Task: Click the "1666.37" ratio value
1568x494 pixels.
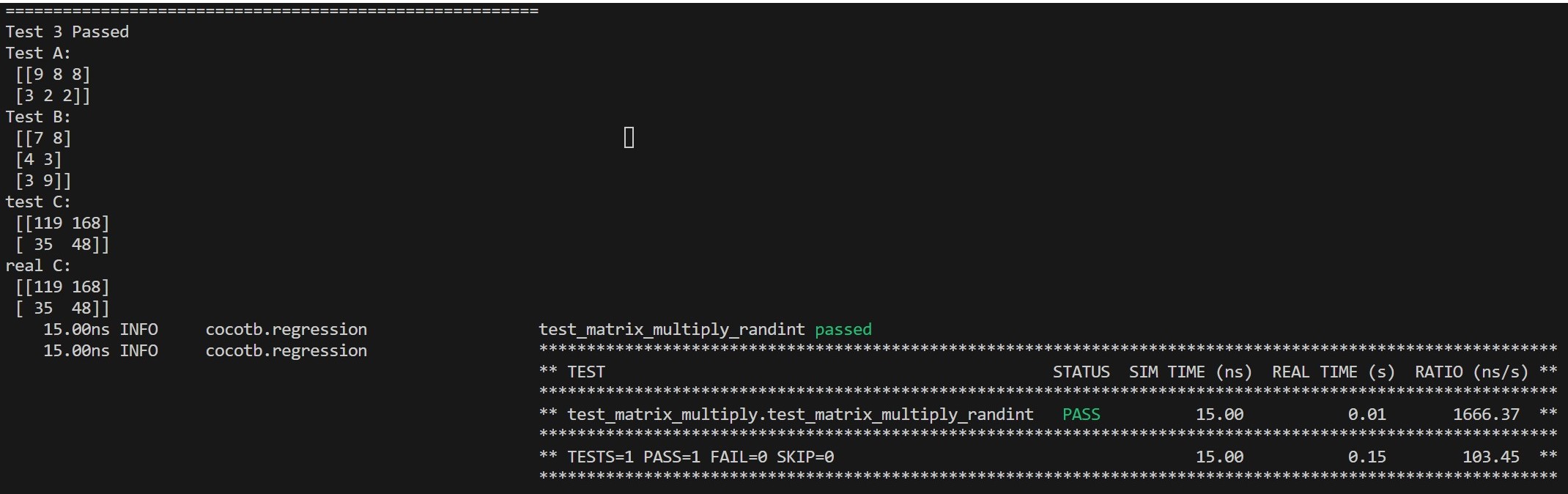Action: pyautogui.click(x=1486, y=414)
